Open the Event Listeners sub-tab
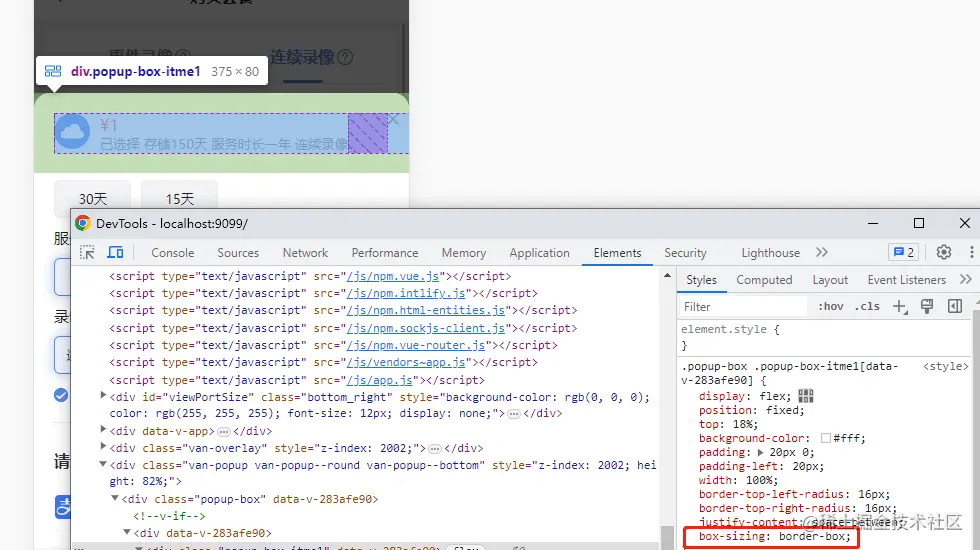The width and height of the screenshot is (980, 550). (x=906, y=279)
